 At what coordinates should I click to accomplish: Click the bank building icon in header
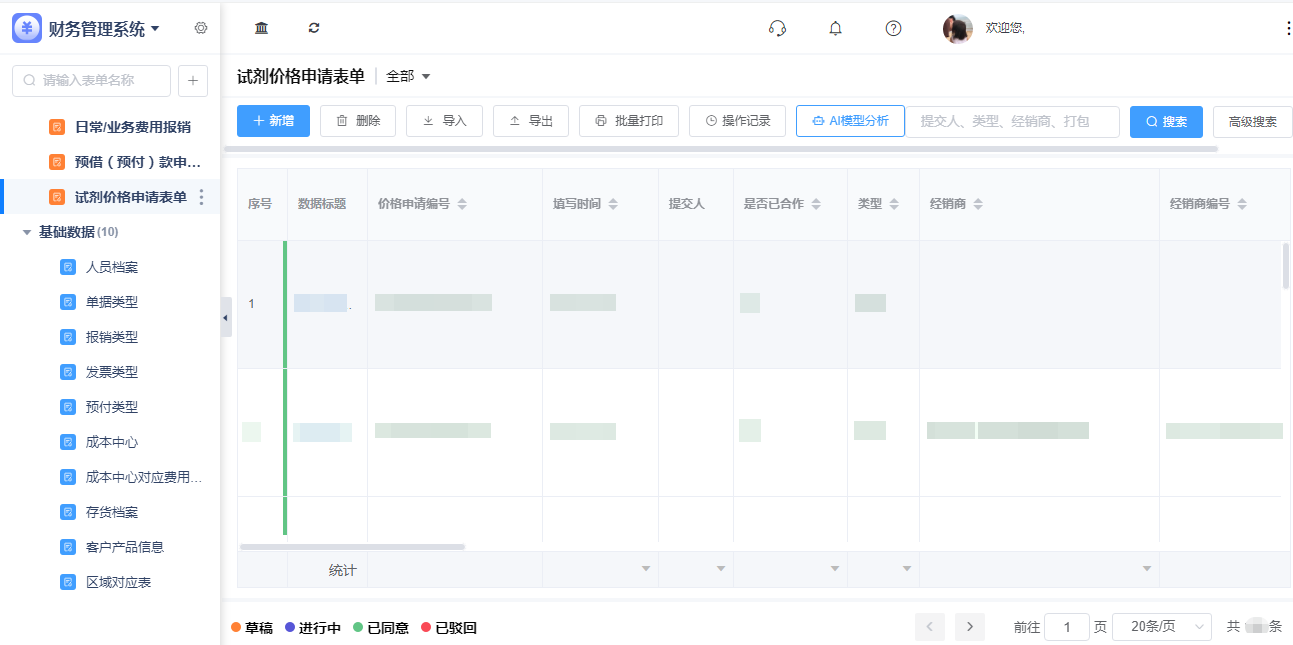[261, 28]
